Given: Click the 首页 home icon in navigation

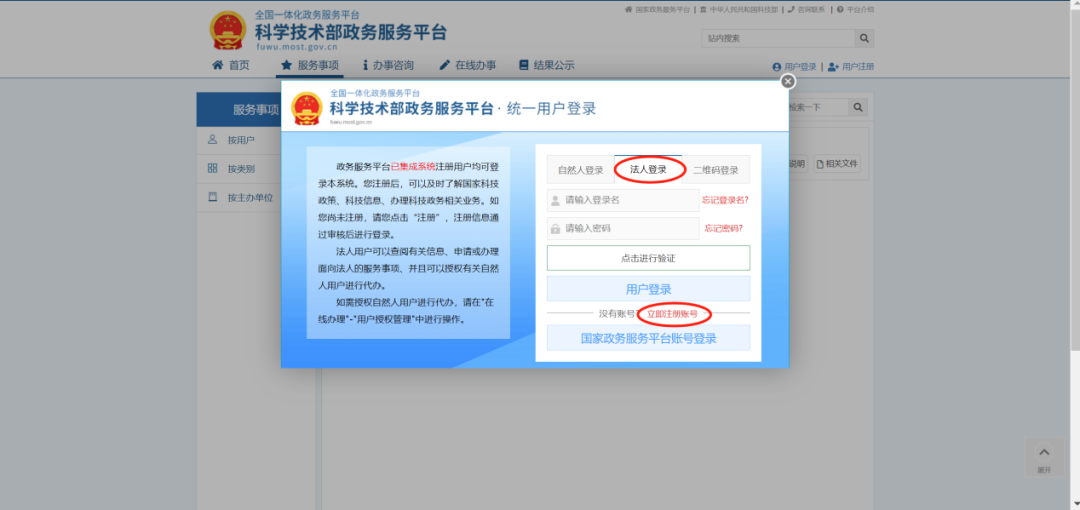Looking at the screenshot, I should click(218, 65).
